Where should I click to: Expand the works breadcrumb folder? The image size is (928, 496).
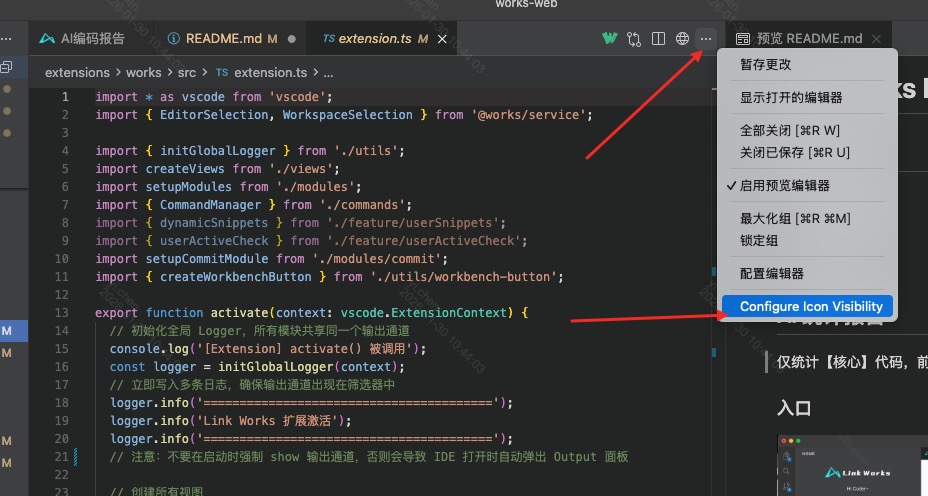point(143,73)
